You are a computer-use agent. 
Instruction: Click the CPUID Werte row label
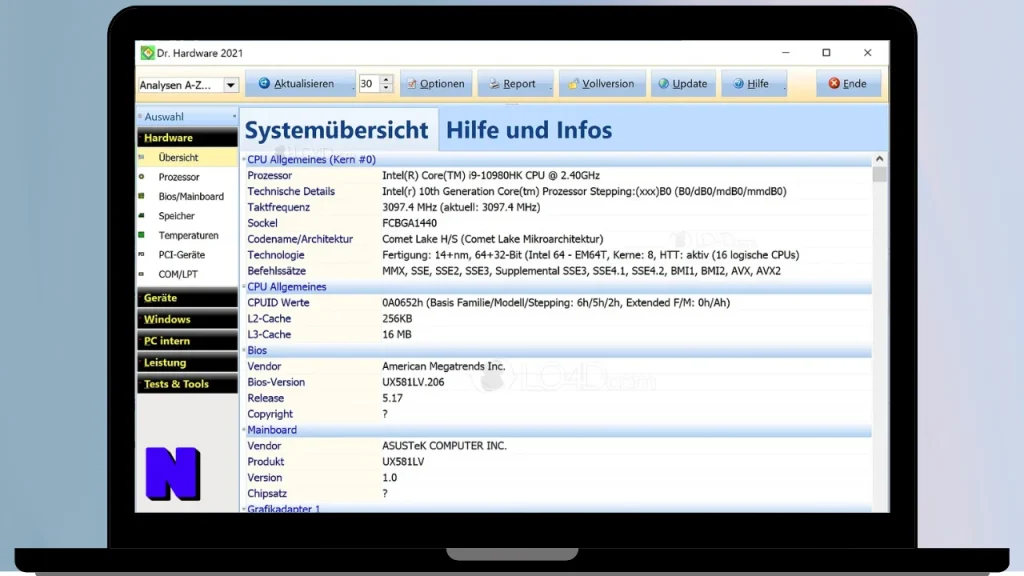click(278, 303)
